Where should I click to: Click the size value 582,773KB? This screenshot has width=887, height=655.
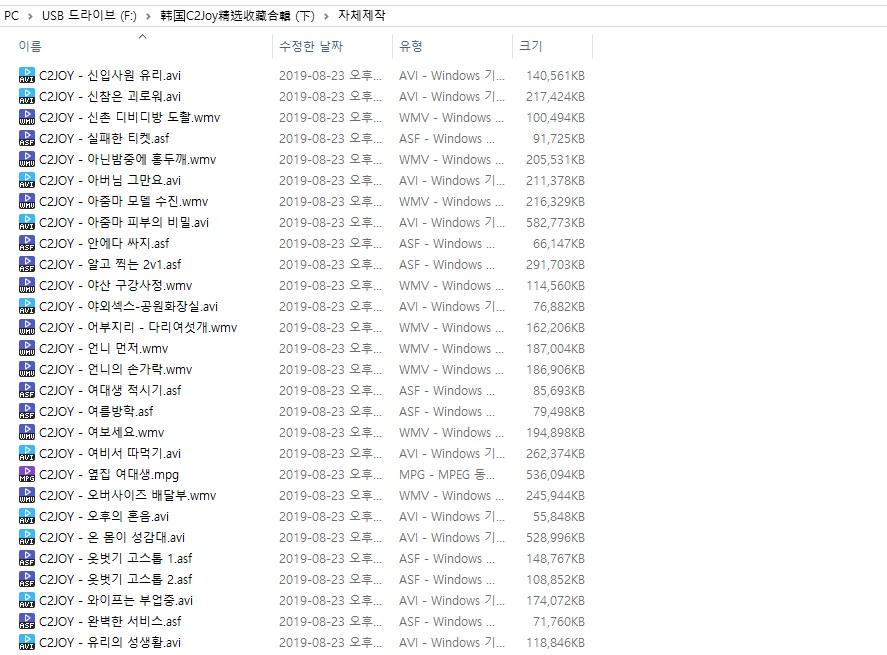point(556,223)
